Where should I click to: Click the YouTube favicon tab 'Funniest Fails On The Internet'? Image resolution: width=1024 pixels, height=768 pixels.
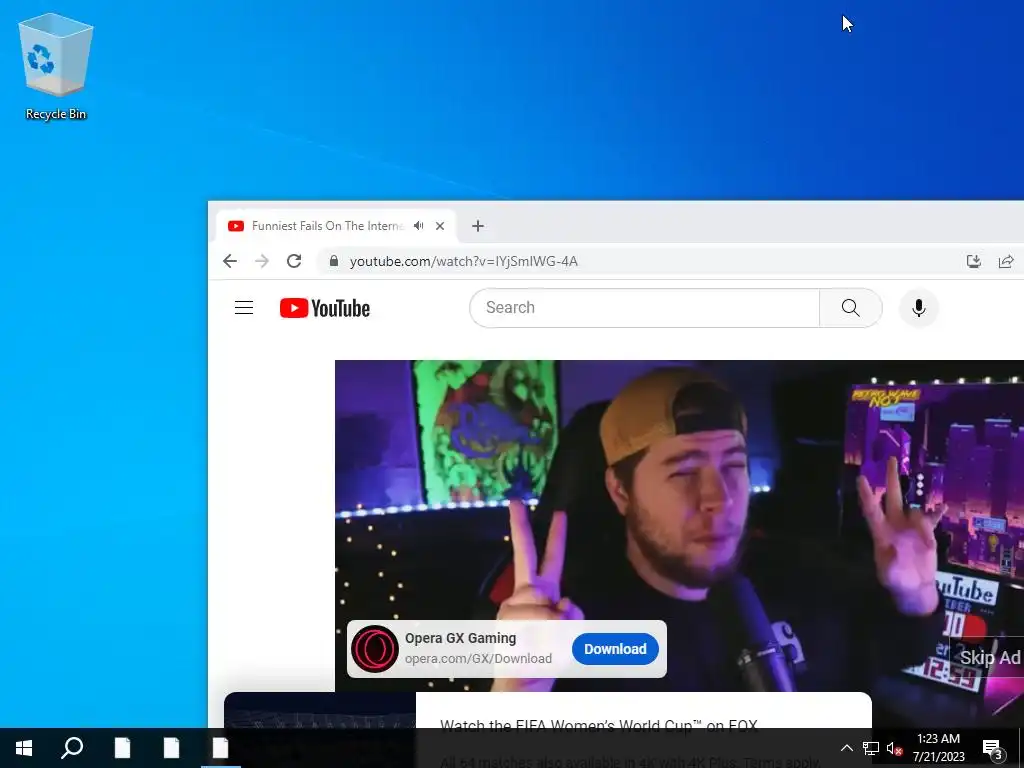tap(336, 226)
